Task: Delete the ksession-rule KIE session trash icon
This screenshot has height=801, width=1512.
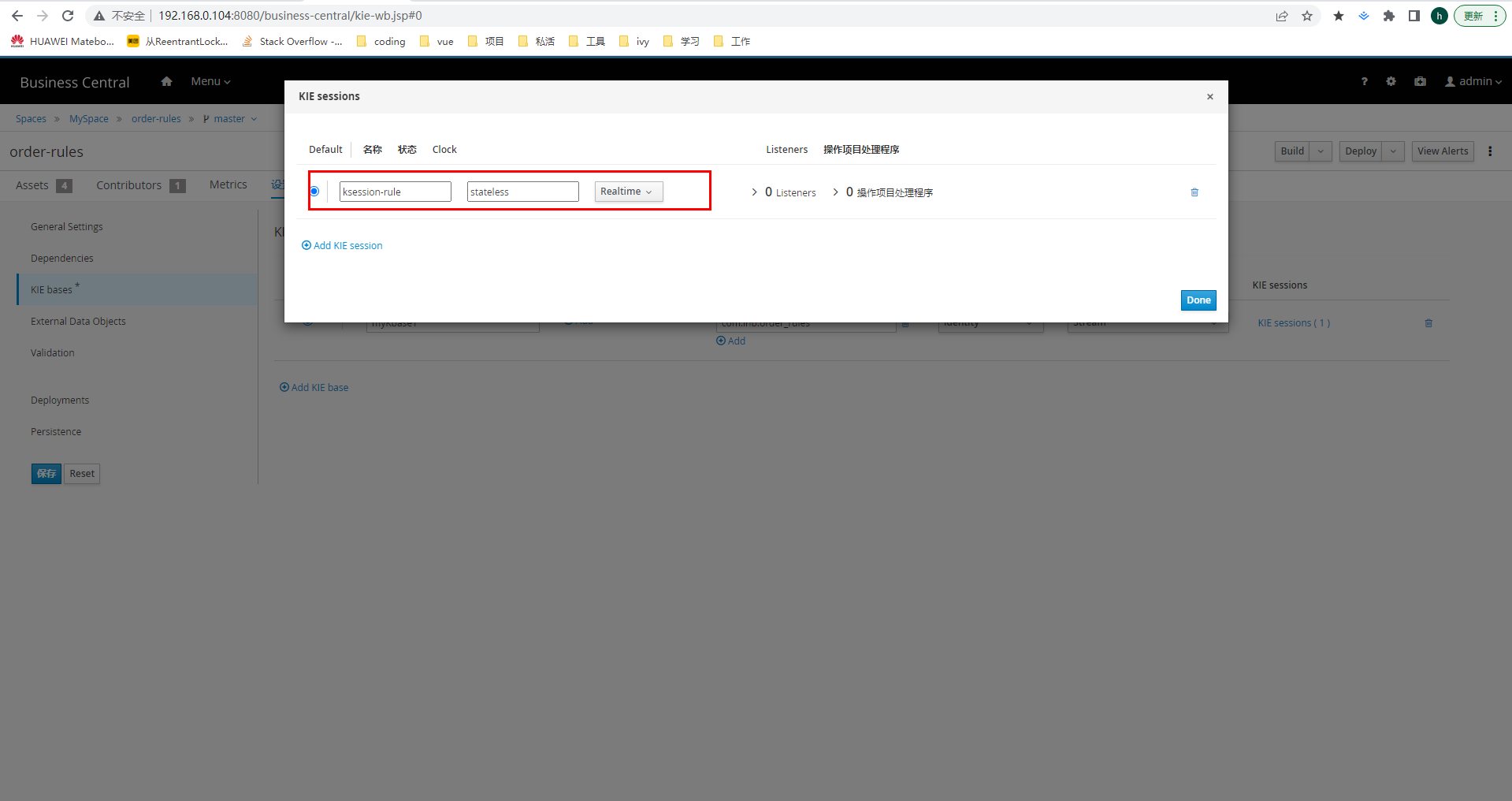Action: coord(1194,192)
